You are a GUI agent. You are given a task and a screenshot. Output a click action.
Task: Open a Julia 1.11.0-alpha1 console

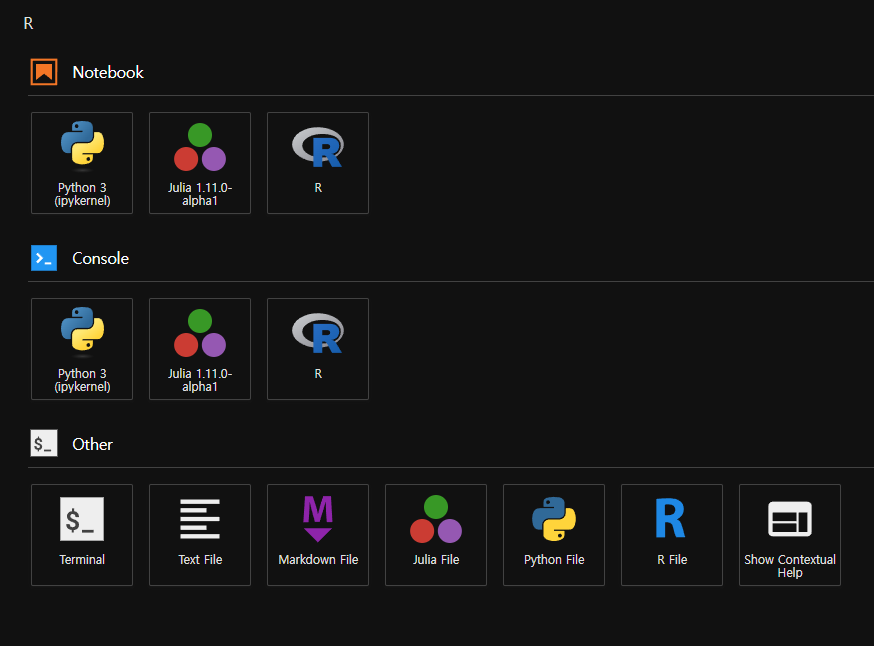[200, 349]
